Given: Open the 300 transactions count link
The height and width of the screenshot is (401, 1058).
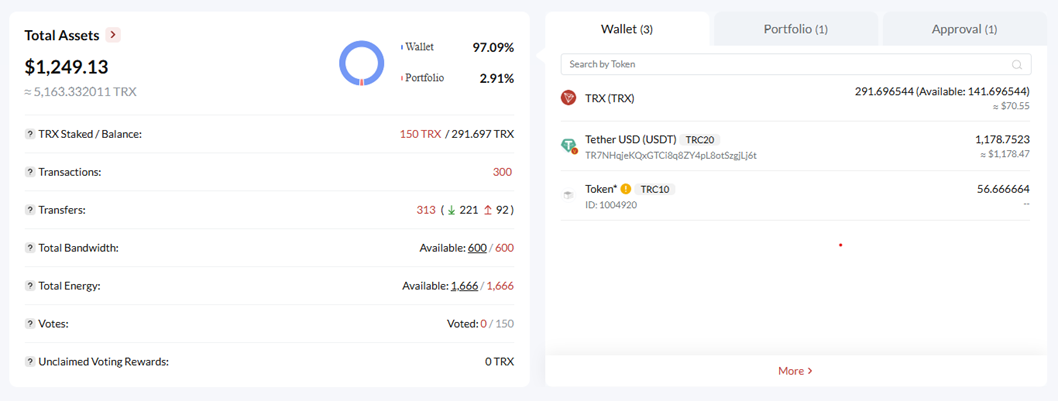Looking at the screenshot, I should click(502, 172).
